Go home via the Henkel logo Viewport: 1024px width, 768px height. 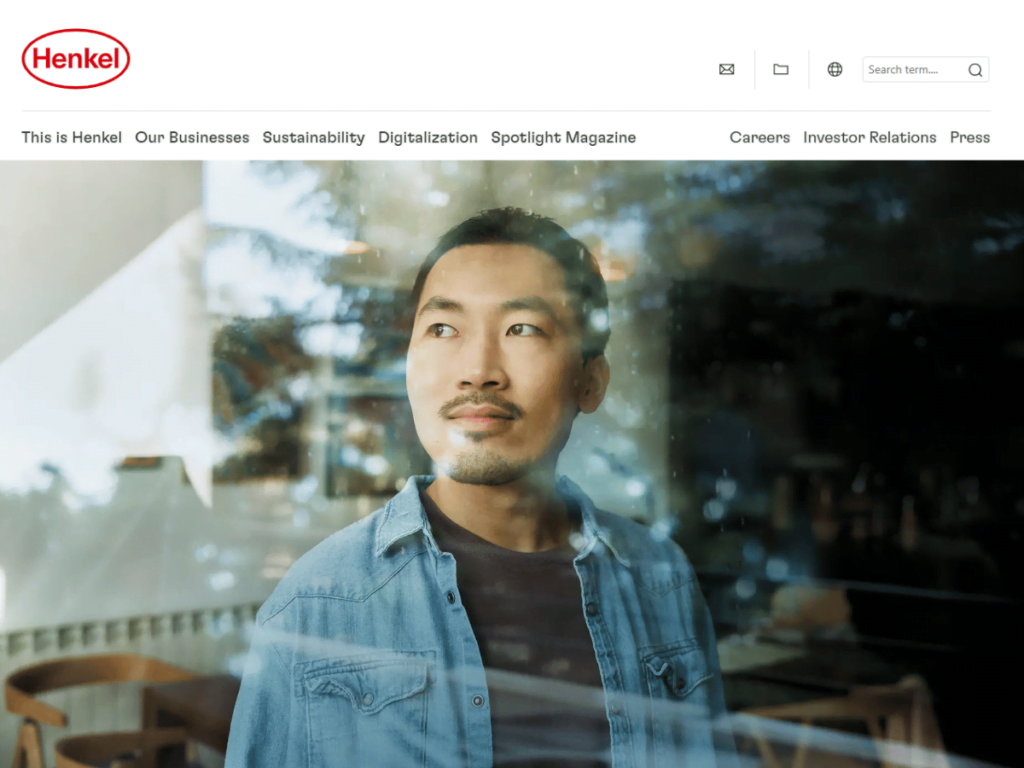(x=76, y=59)
